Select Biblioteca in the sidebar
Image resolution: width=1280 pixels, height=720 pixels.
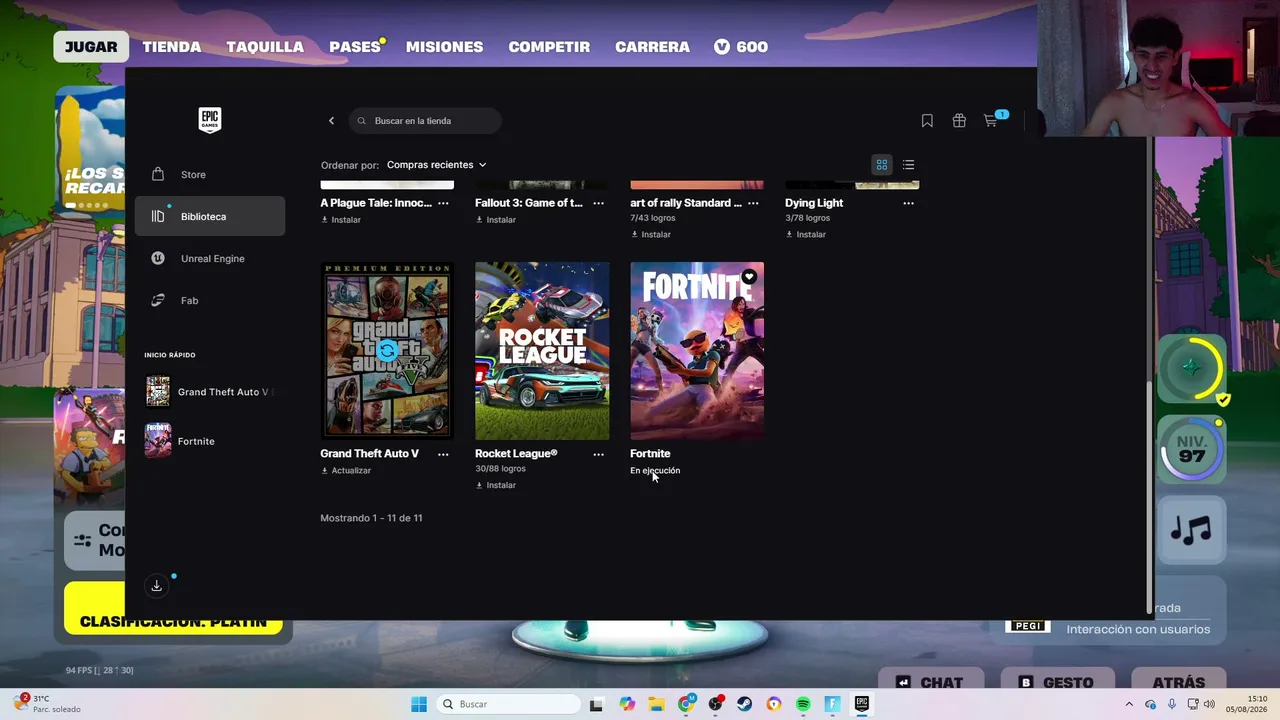pos(210,216)
